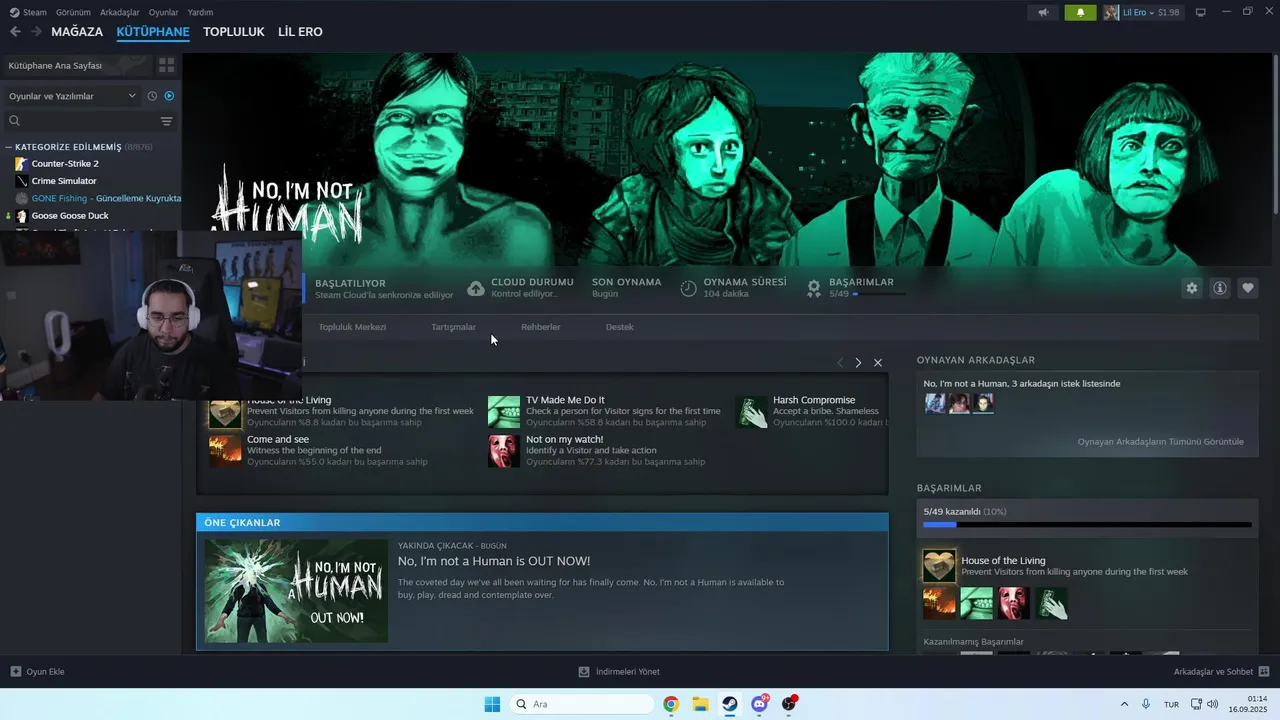
Task: Toggle ready-to-play games filter
Action: click(x=169, y=96)
